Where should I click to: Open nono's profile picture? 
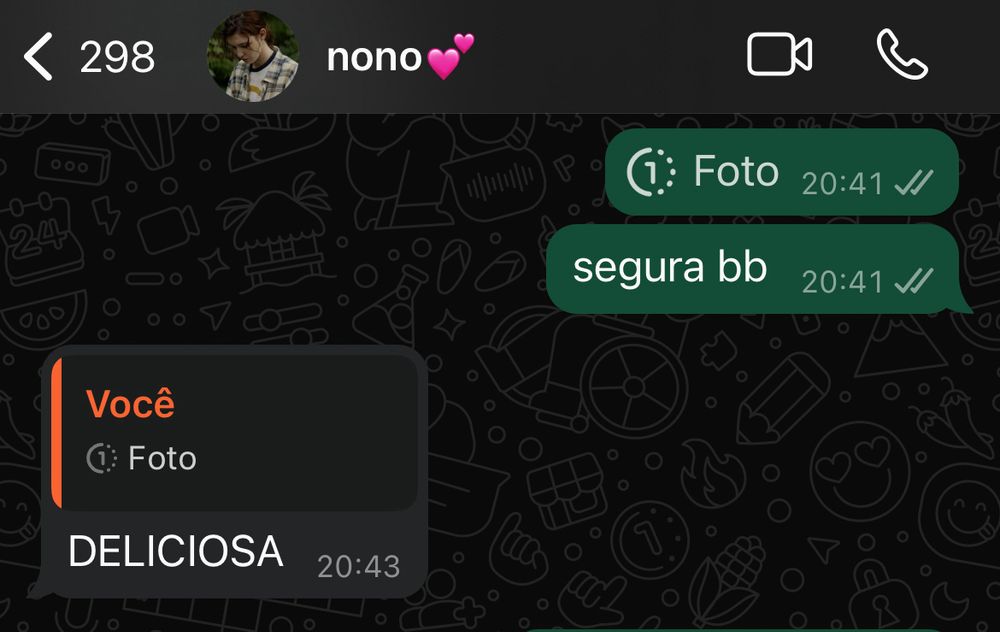click(x=253, y=56)
